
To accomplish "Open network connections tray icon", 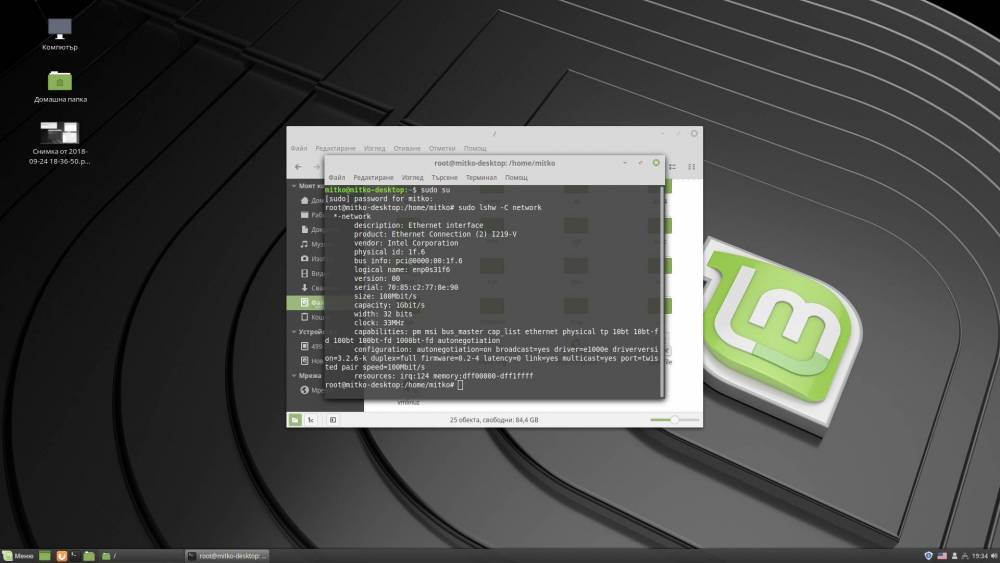I will click(x=965, y=556).
